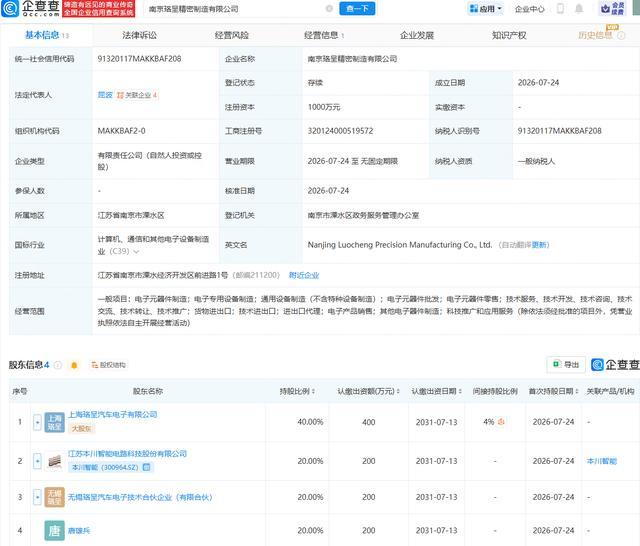The width and height of the screenshot is (640, 546).
Task: Select the 基本信息 tab
Action: [x=47, y=35]
